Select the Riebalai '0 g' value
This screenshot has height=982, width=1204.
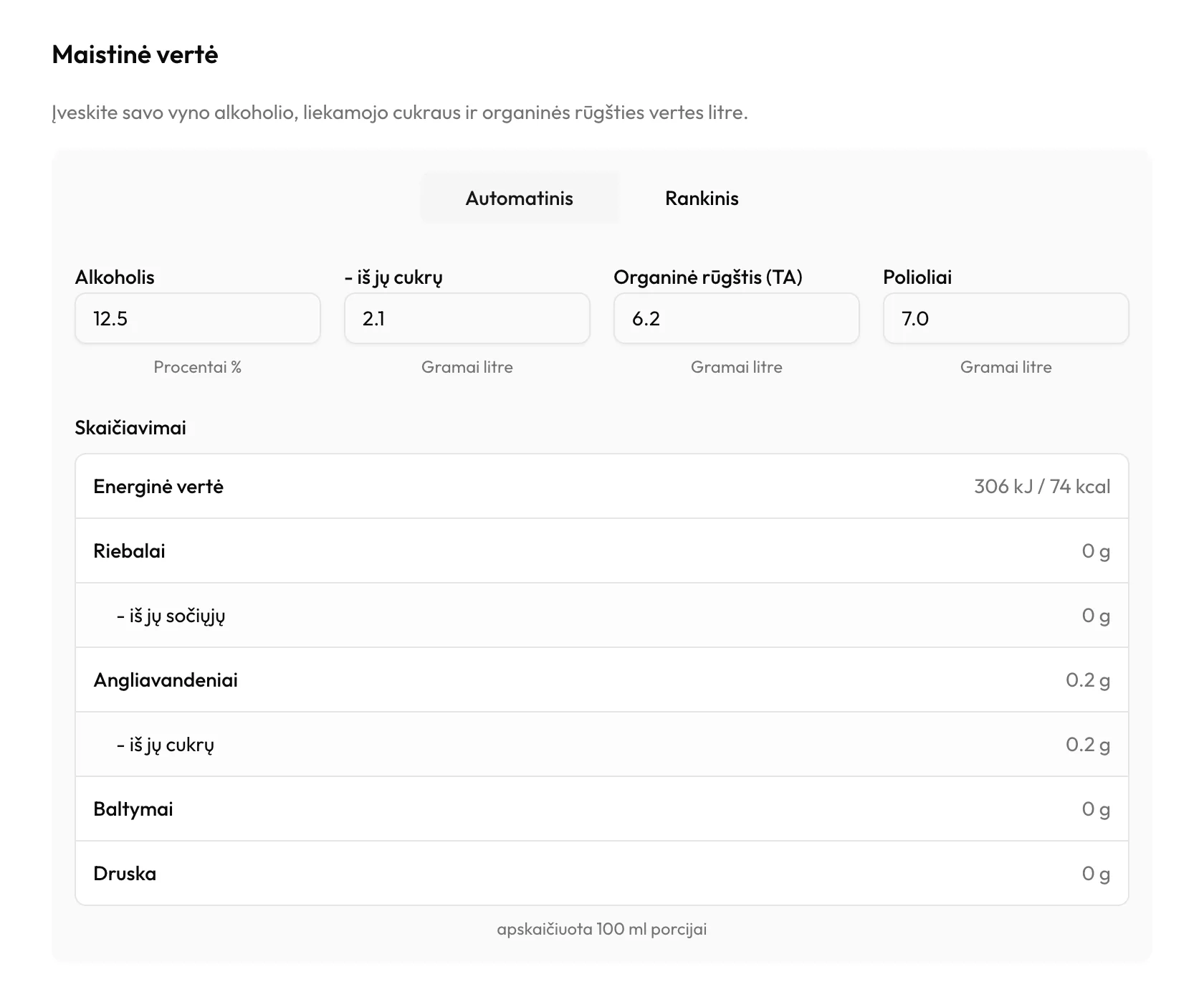[1096, 551]
